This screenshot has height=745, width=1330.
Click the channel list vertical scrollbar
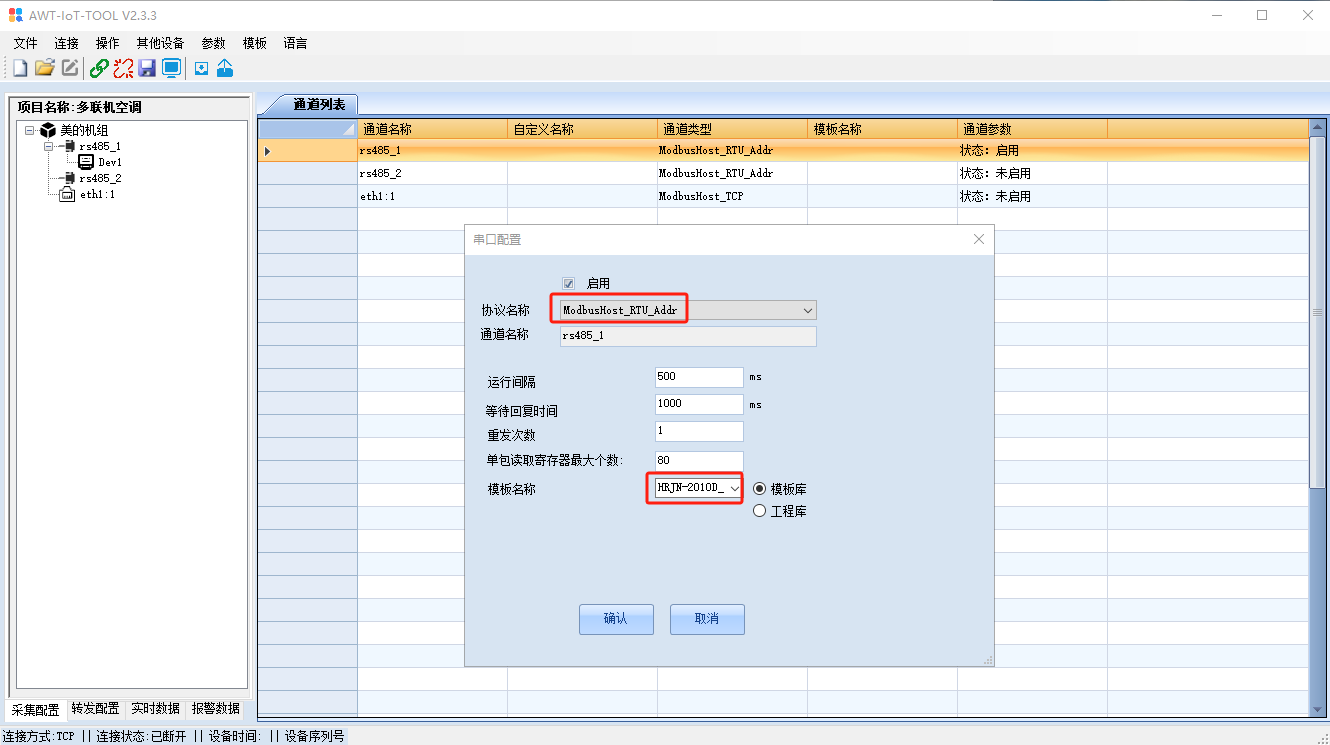[x=1317, y=400]
